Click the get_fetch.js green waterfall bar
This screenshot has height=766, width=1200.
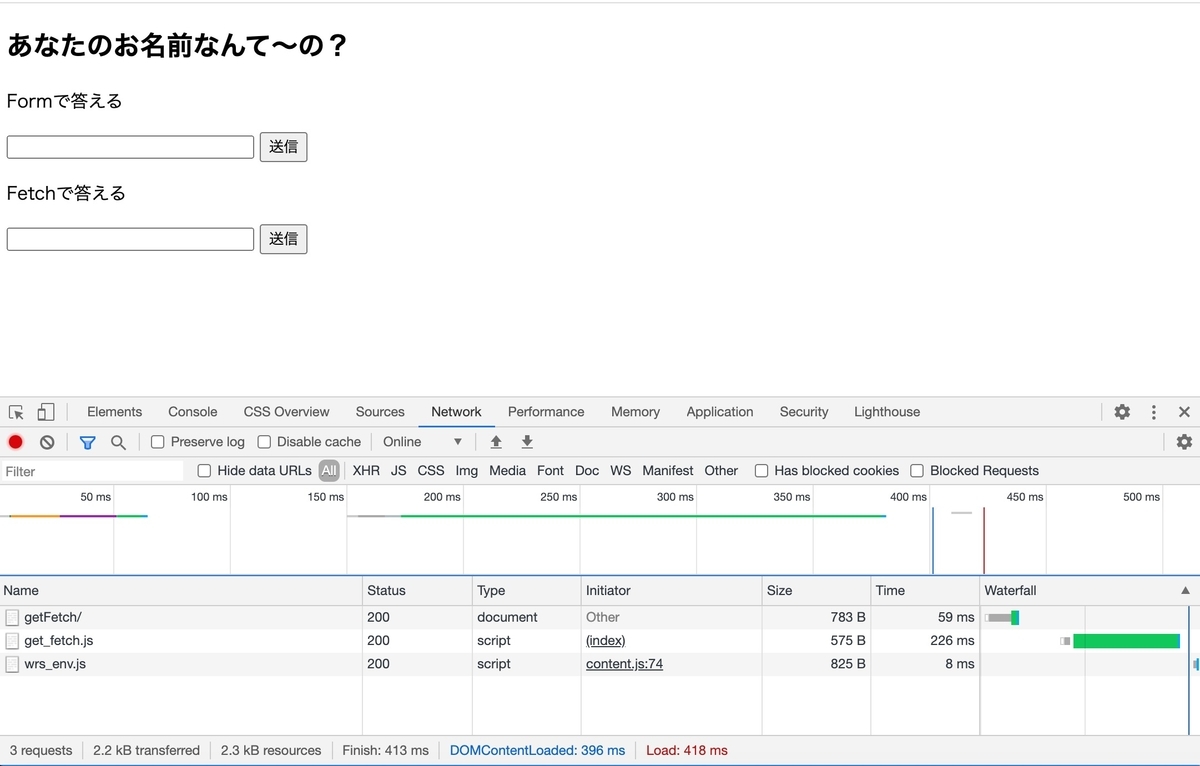pyautogui.click(x=1126, y=641)
